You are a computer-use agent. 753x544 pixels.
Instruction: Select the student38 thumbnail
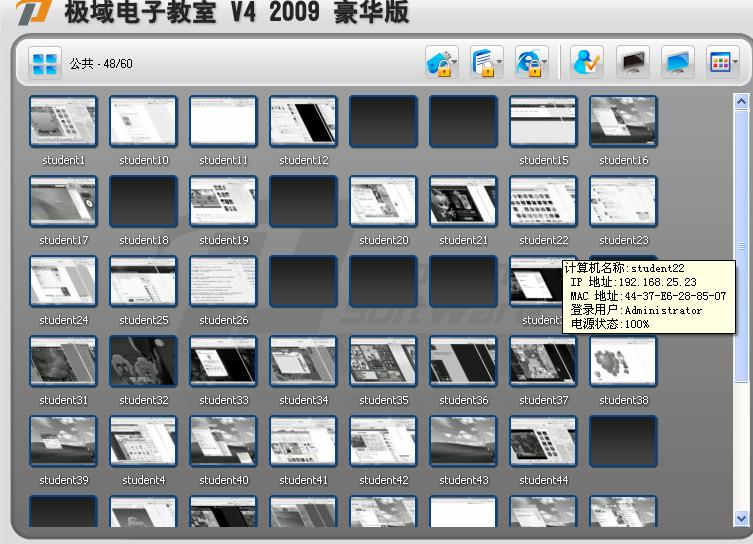tap(623, 361)
